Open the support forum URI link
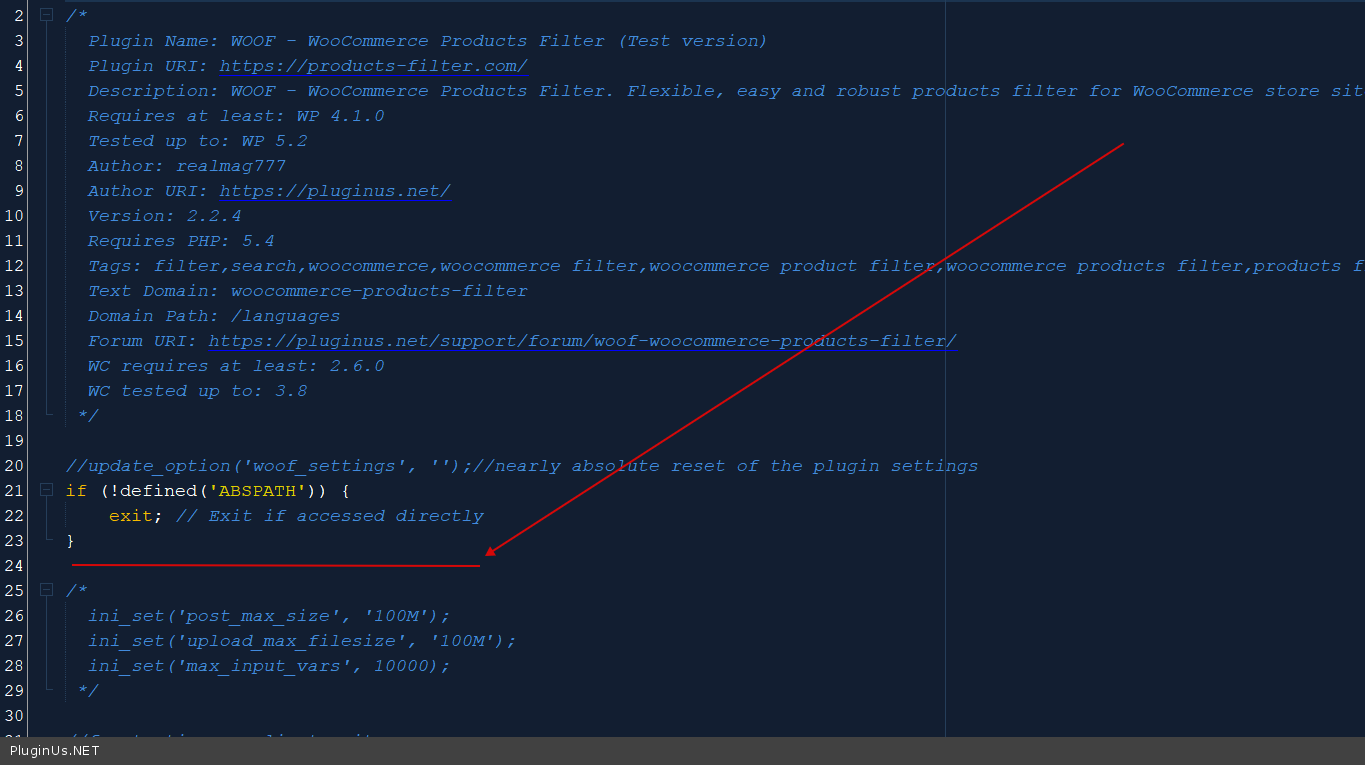 [582, 341]
